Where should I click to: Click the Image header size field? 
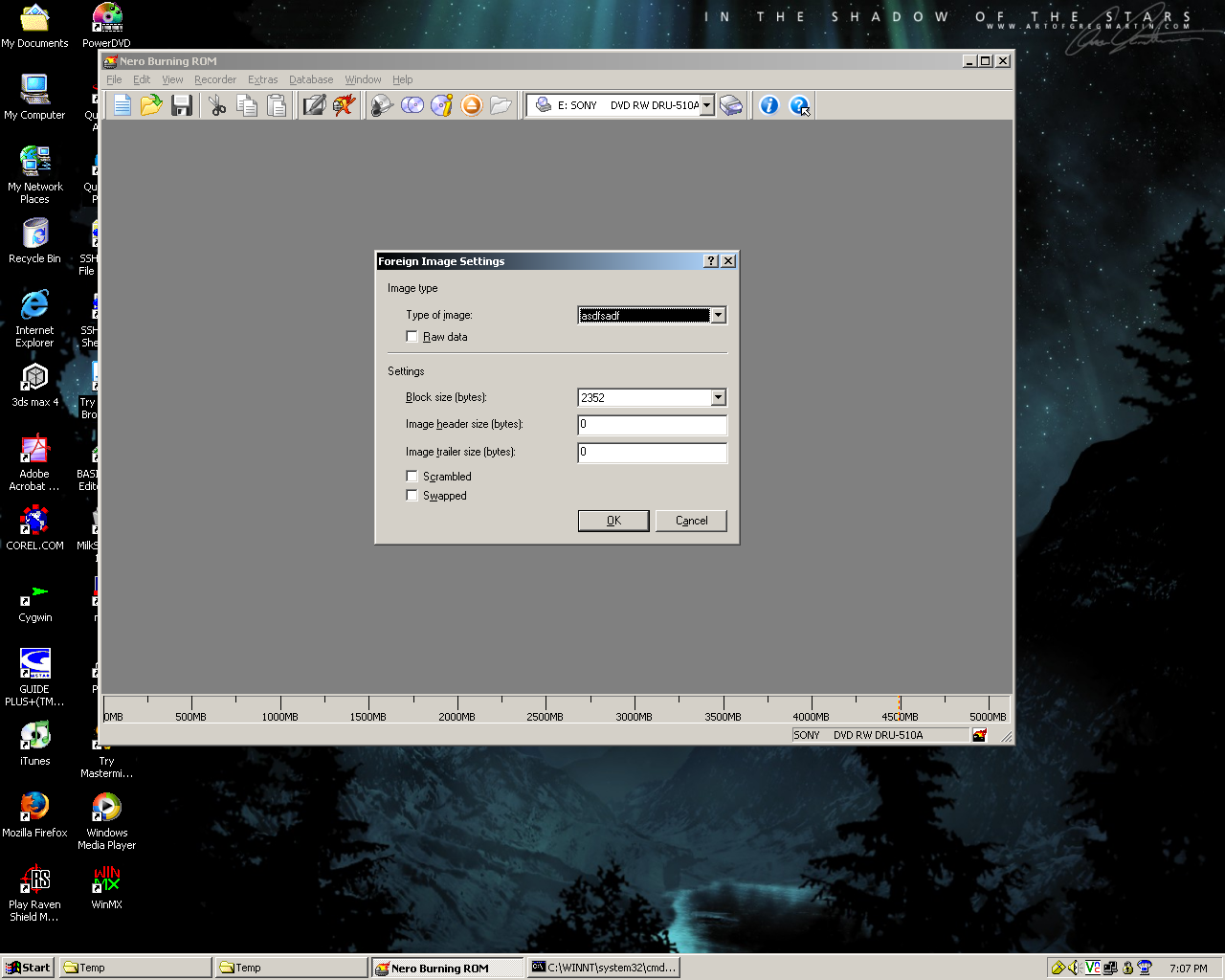click(x=652, y=425)
